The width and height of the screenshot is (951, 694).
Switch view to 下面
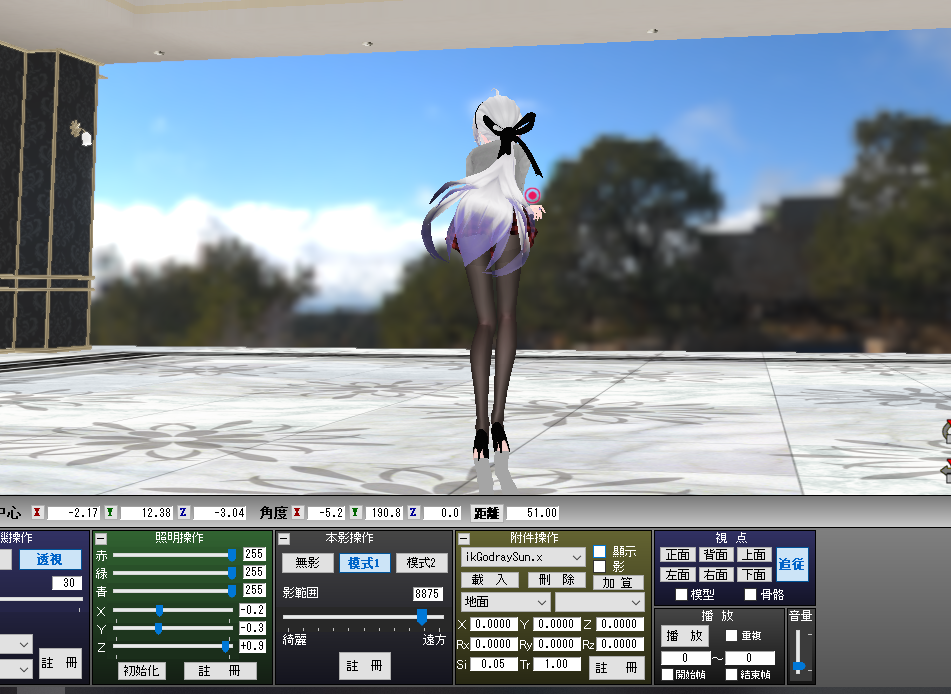(x=754, y=574)
